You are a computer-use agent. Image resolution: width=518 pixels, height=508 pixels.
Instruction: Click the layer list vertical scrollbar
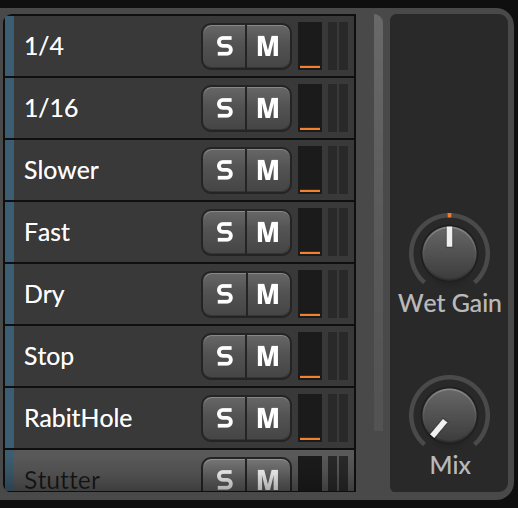(378, 222)
